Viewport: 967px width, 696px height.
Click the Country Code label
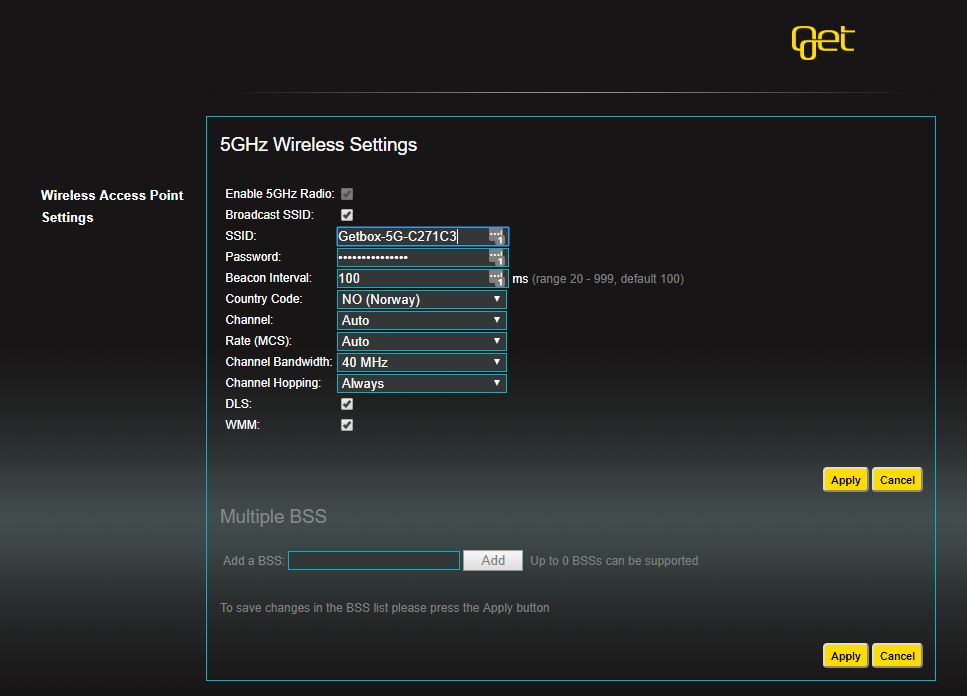click(x=264, y=299)
